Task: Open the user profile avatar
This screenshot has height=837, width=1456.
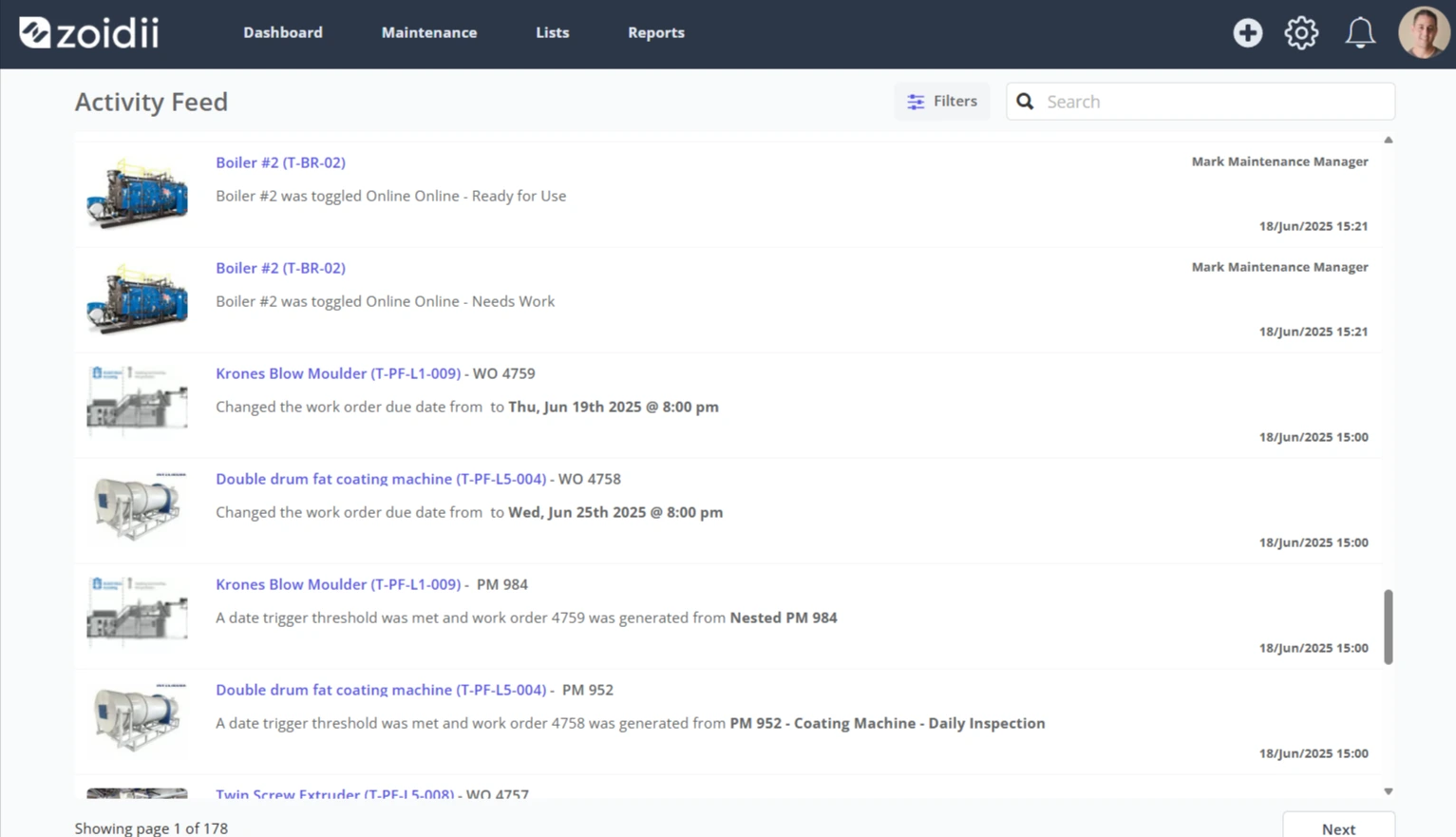Action: (1424, 32)
